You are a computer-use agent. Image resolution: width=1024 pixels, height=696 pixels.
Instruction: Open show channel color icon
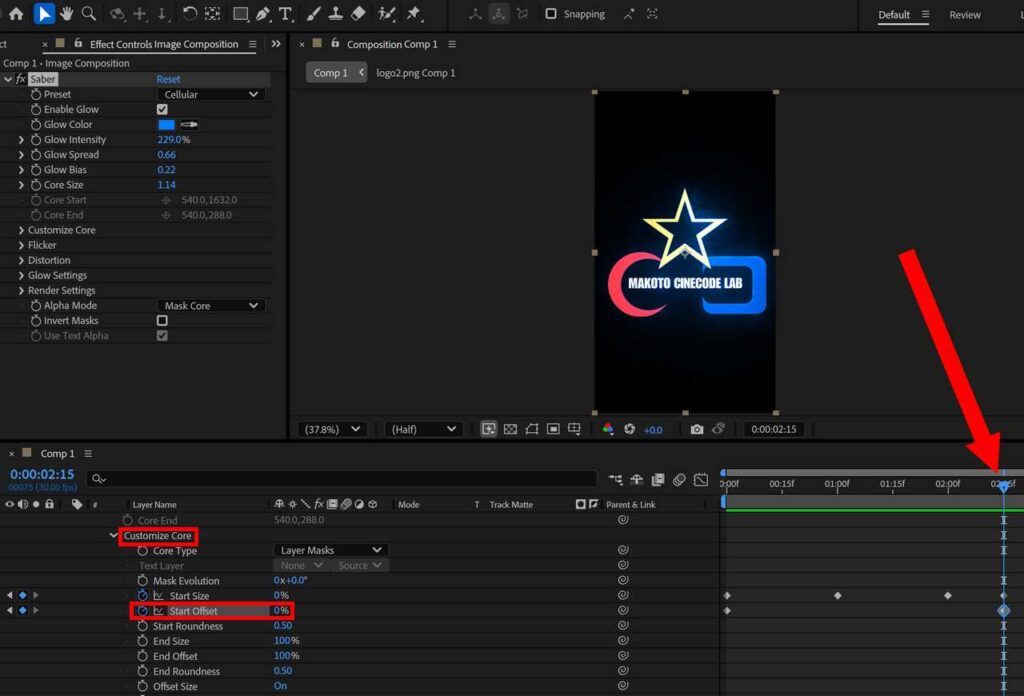[608, 429]
